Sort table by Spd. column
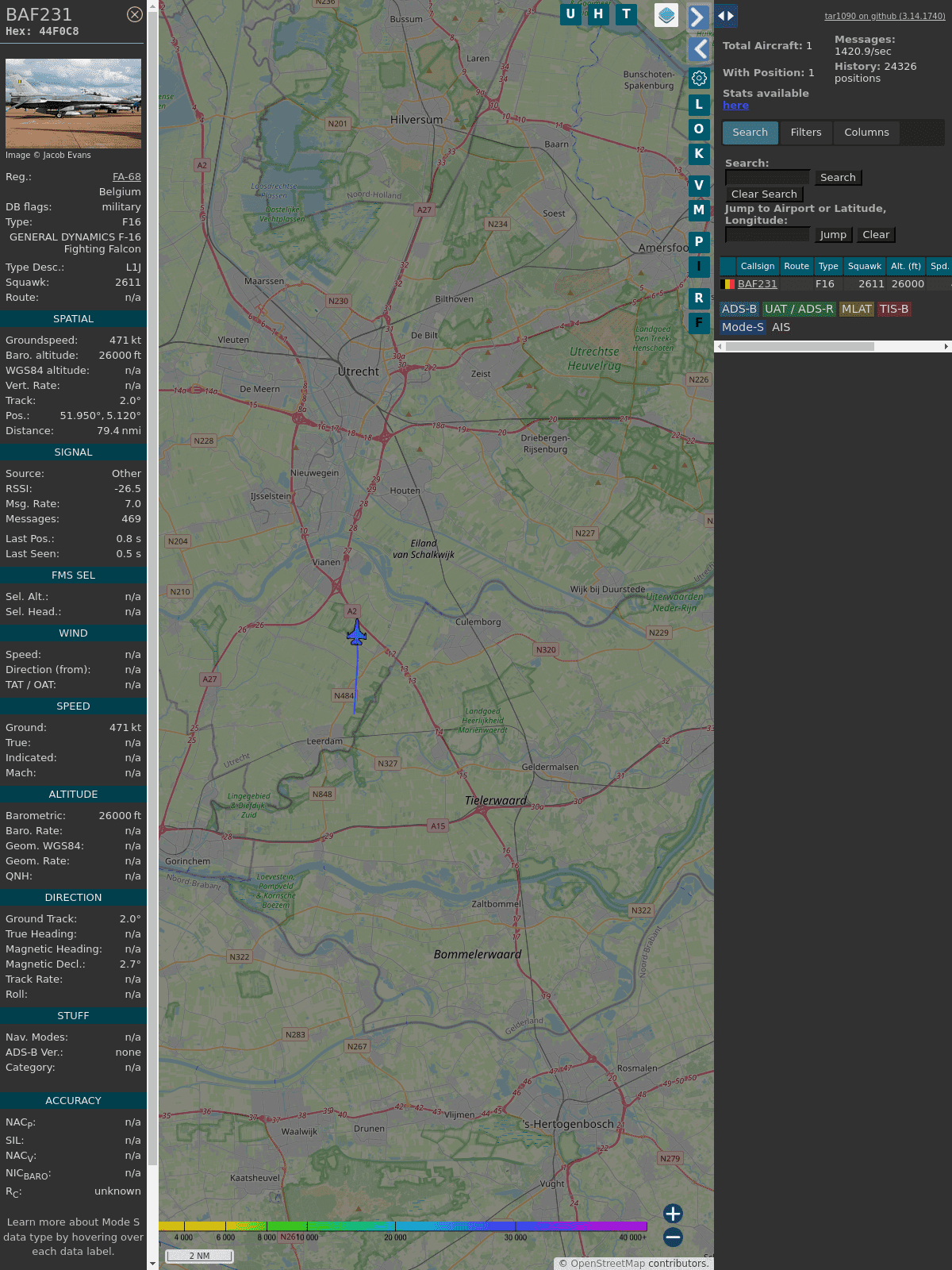Screen dimensions: 952x1270 coord(939,266)
